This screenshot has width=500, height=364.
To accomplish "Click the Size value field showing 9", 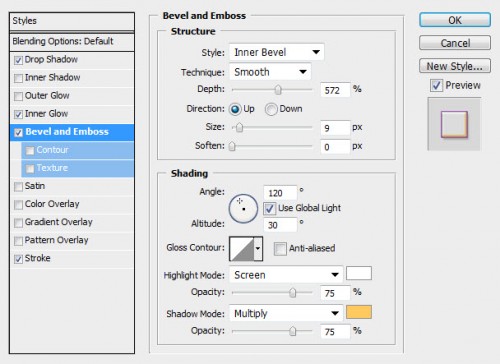I will click(x=335, y=128).
